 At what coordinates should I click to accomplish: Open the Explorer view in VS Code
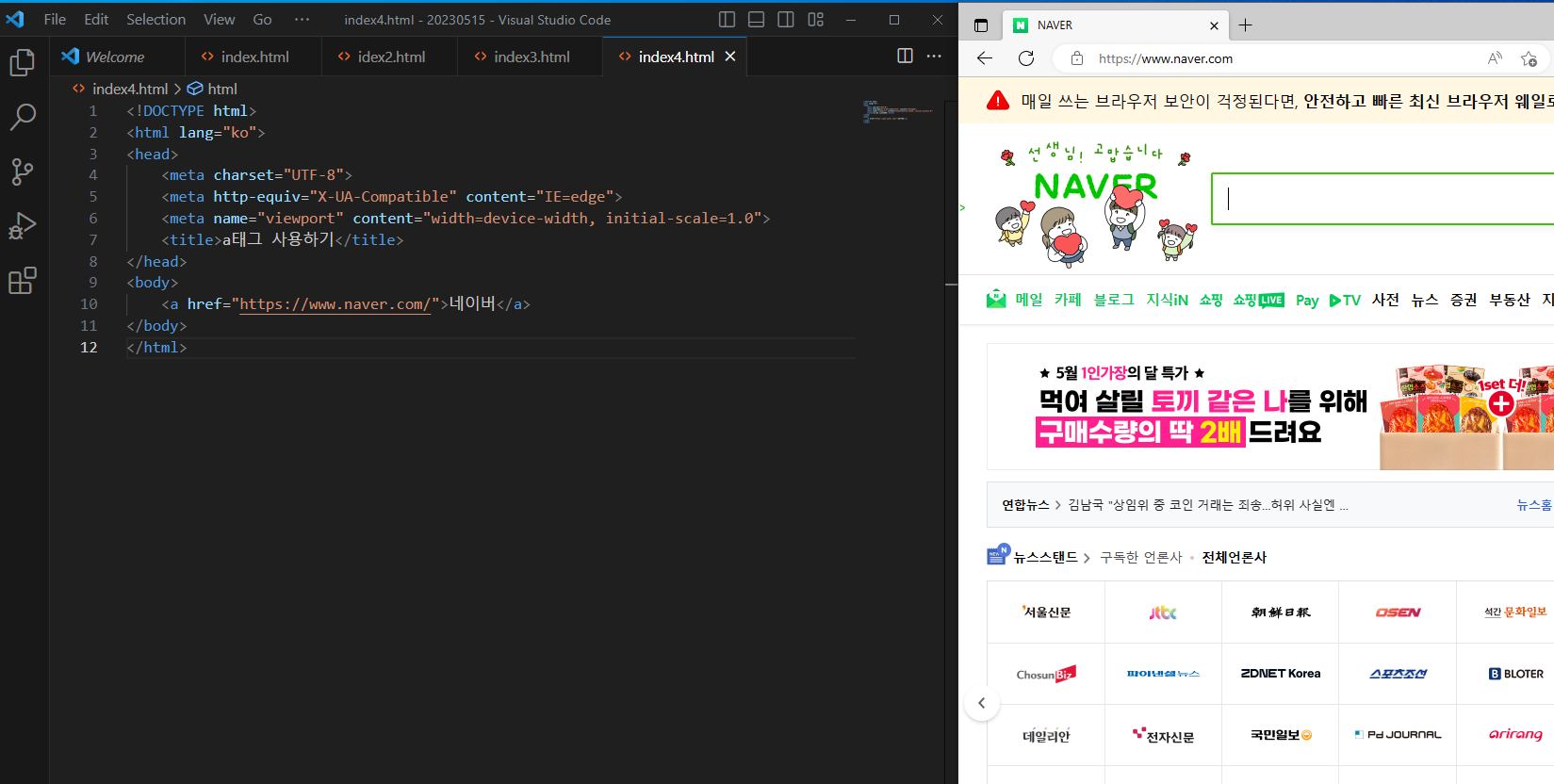23,63
